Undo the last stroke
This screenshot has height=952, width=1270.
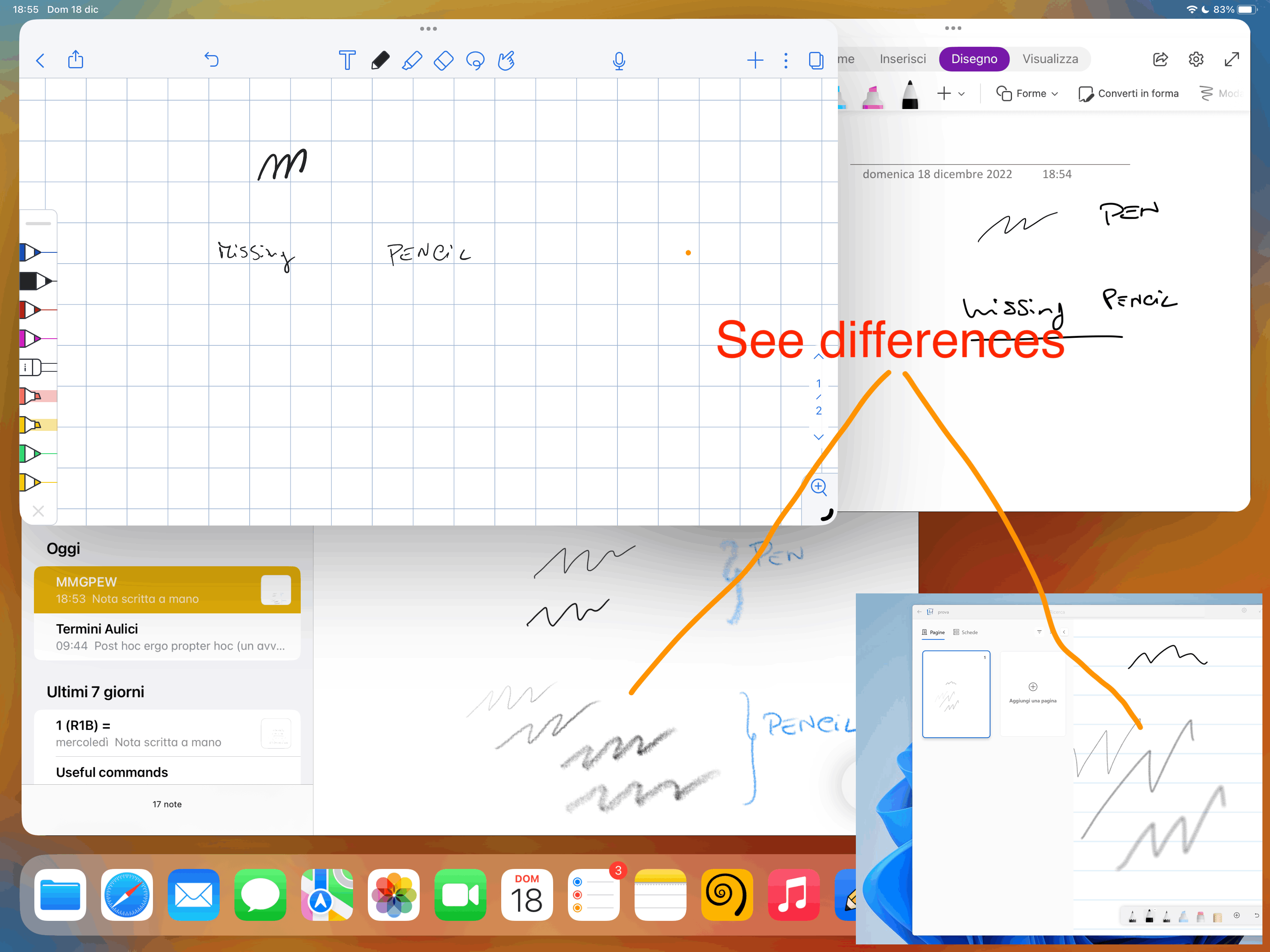tap(211, 59)
